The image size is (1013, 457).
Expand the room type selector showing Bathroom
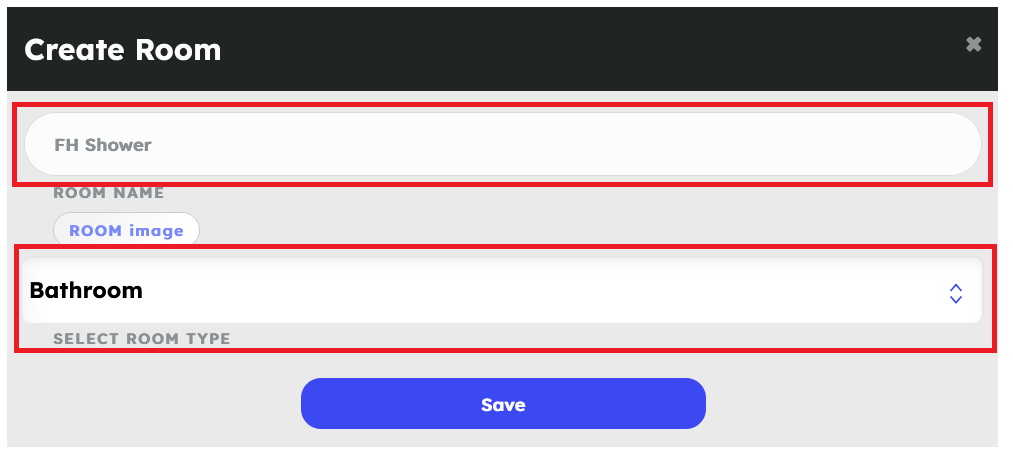click(502, 291)
